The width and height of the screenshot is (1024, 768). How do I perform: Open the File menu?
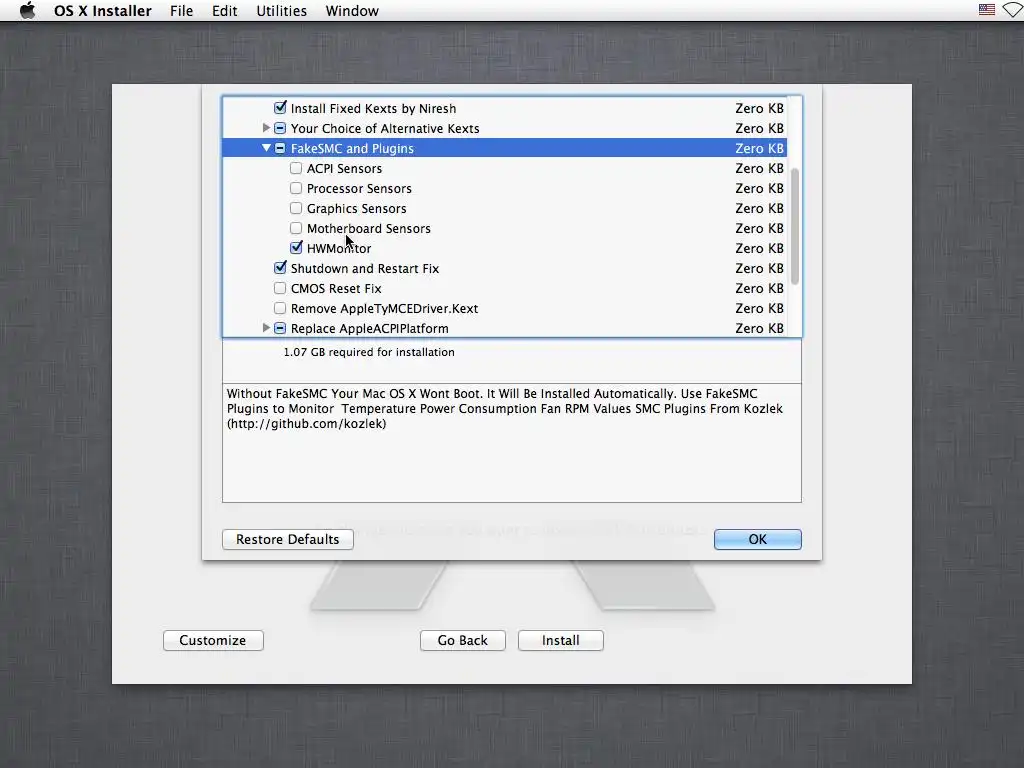(x=182, y=11)
